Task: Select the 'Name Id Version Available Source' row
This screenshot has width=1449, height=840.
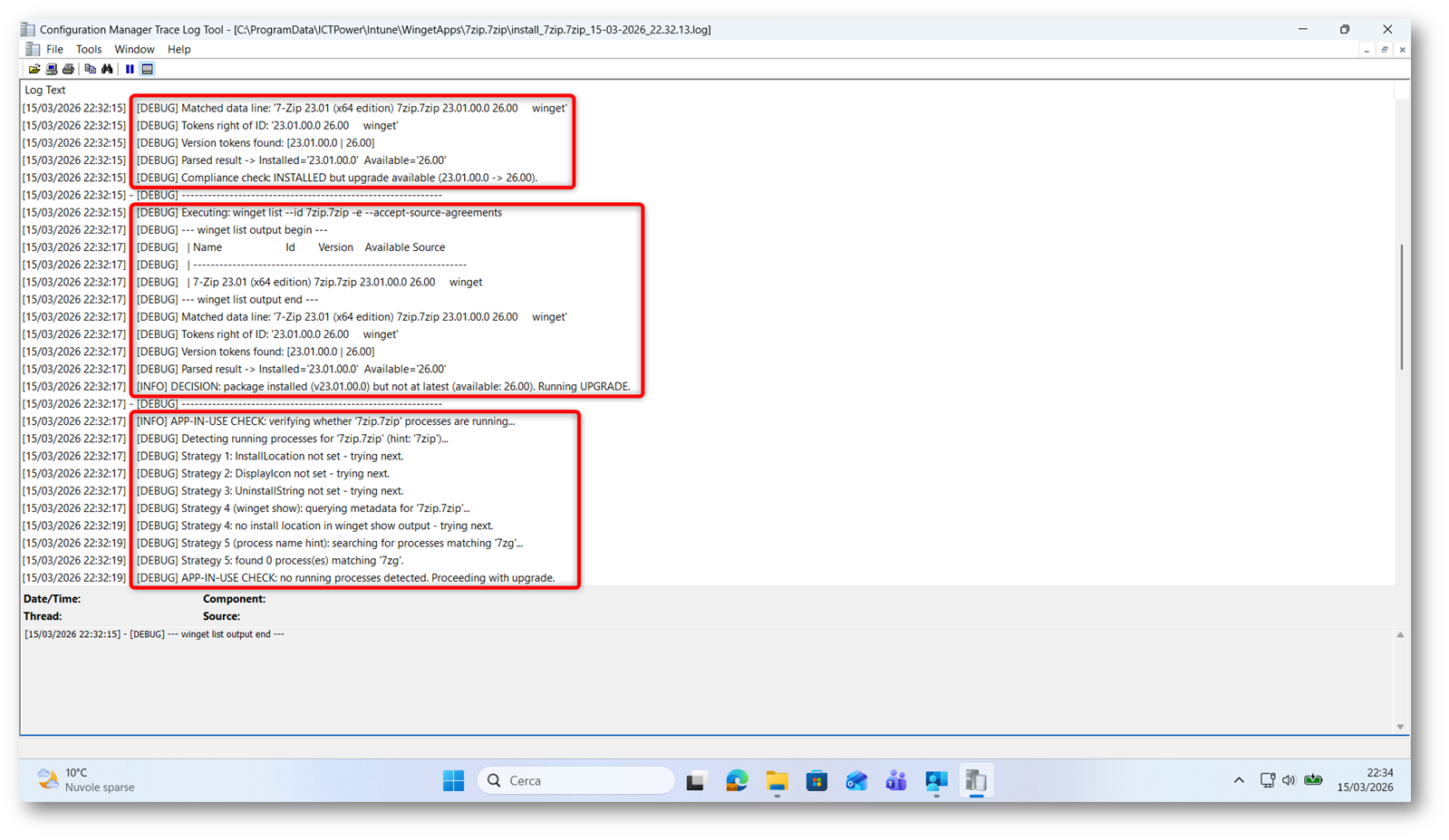Action: [x=707, y=247]
